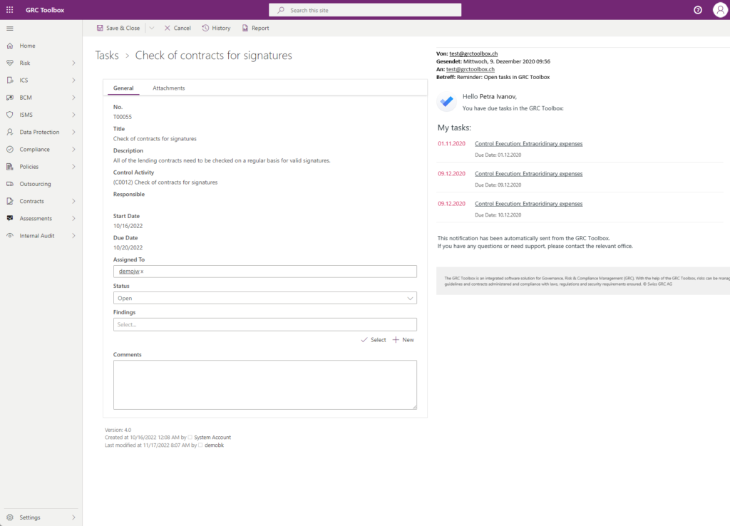The width and height of the screenshot is (730, 526).
Task: Click the Due Date value 10/20/2022
Action: (x=128, y=248)
